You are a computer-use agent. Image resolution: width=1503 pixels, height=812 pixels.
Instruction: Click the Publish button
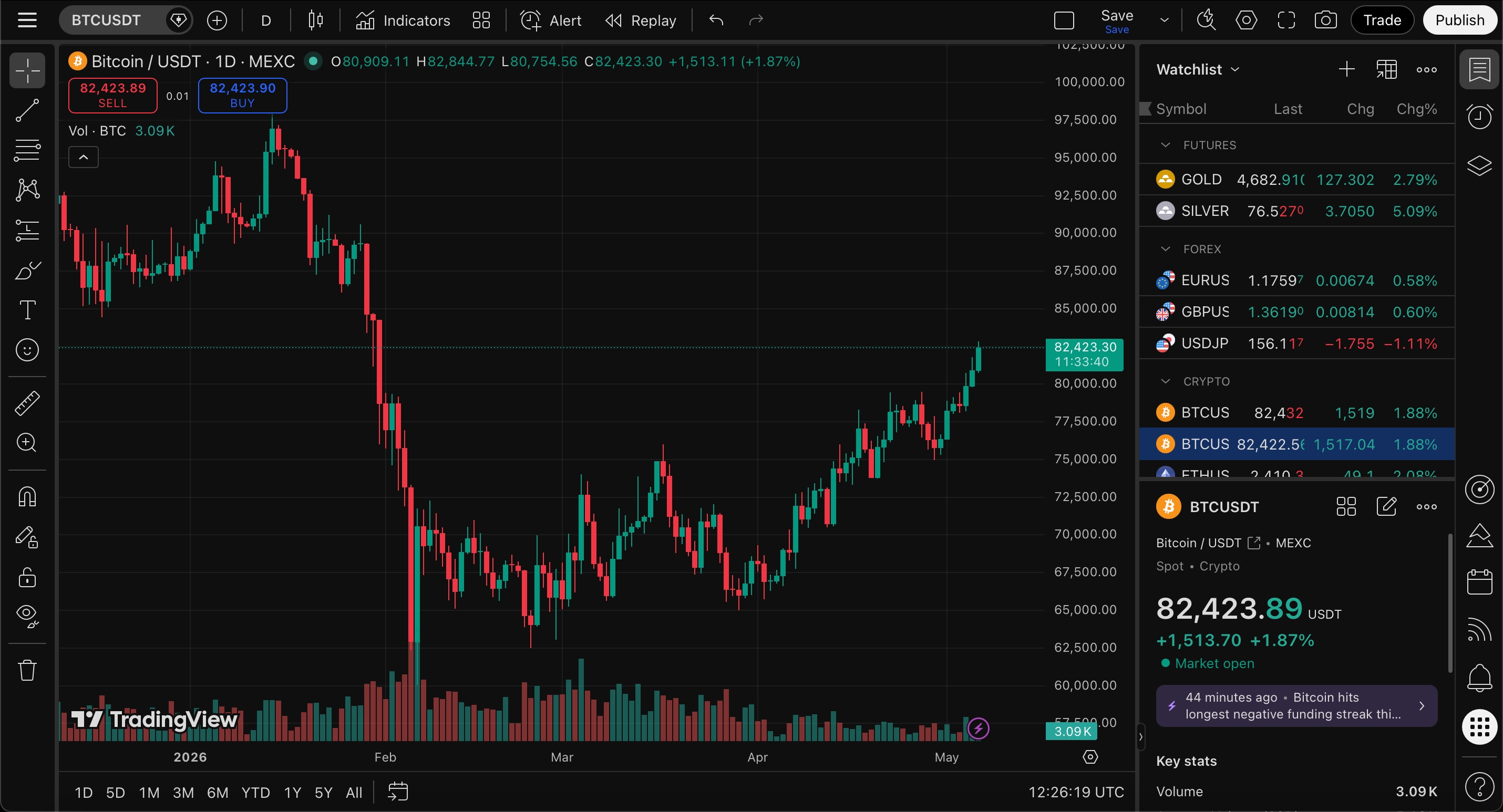1460,20
